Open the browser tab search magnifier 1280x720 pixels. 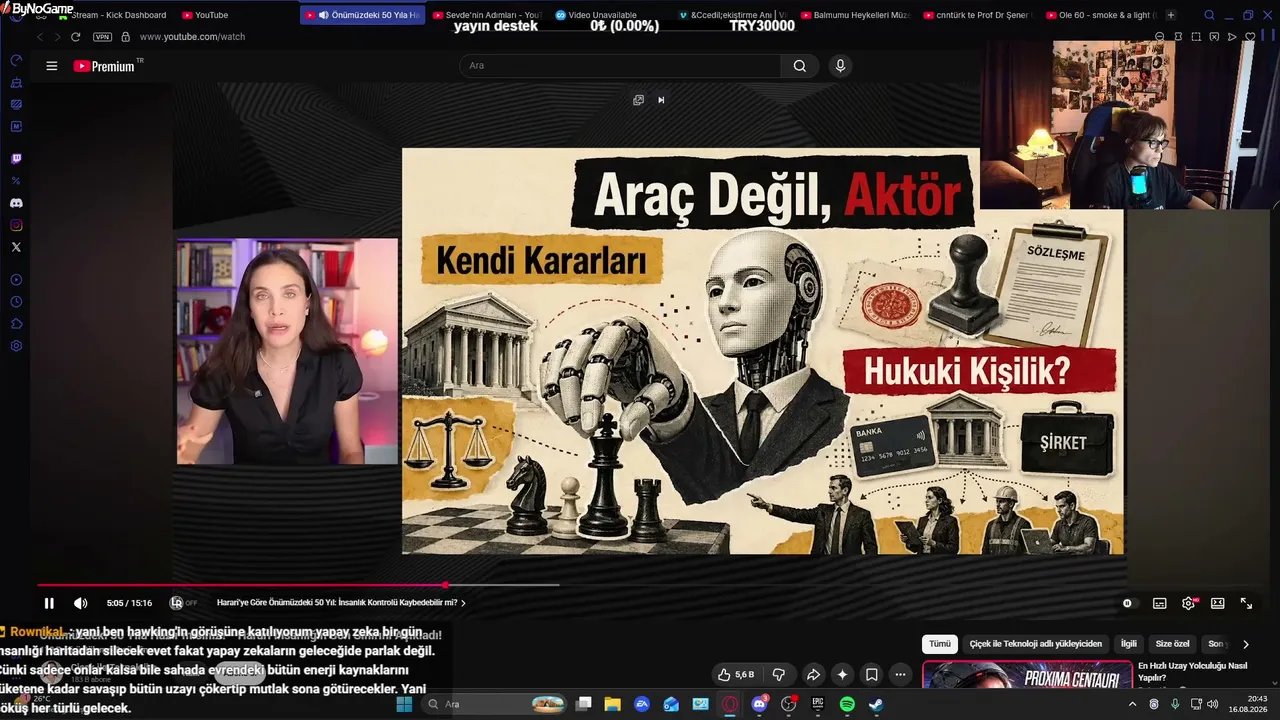click(1209, 15)
